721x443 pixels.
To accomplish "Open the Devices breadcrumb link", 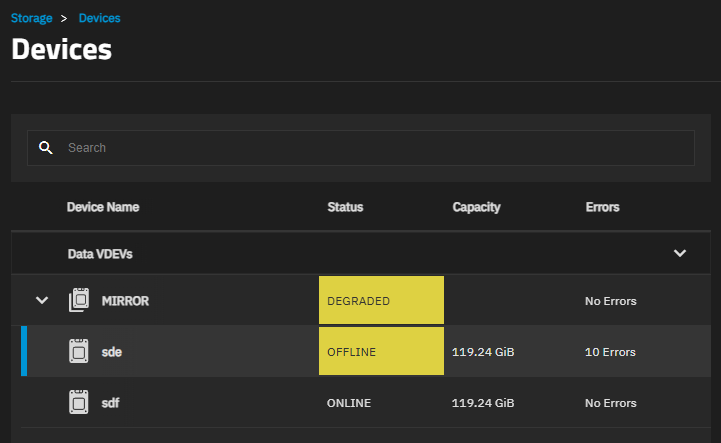I will pyautogui.click(x=99, y=18).
